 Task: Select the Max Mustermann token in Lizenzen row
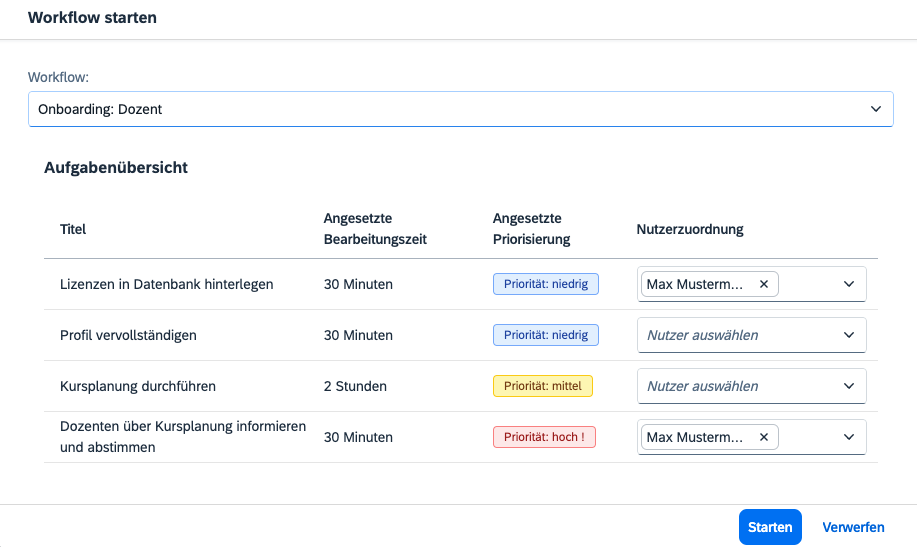coord(696,284)
